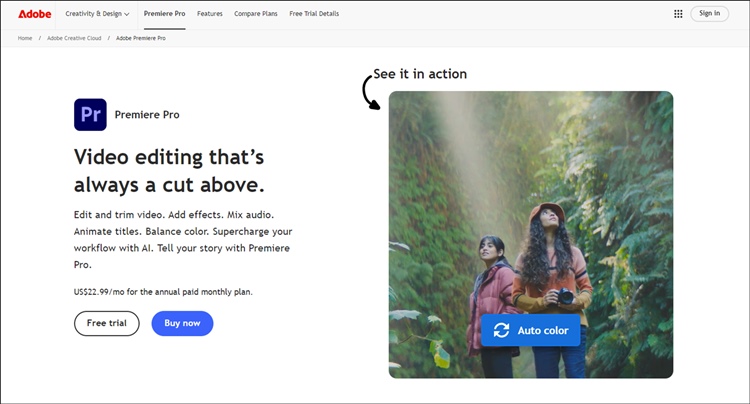Screen dimensions: 750x404
Task: Start the Free trial
Action: point(107,323)
